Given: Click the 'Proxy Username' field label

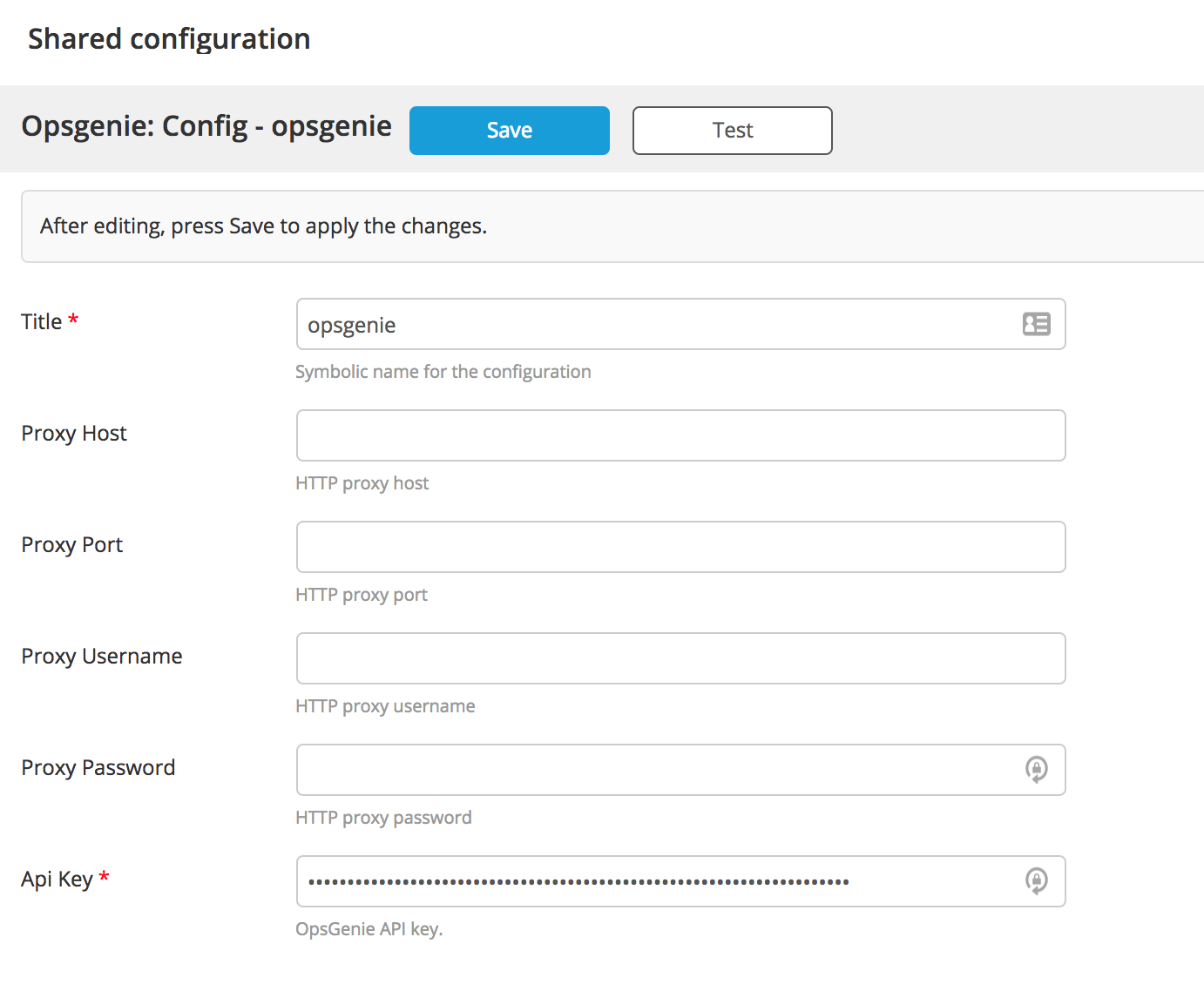Looking at the screenshot, I should pyautogui.click(x=102, y=657).
